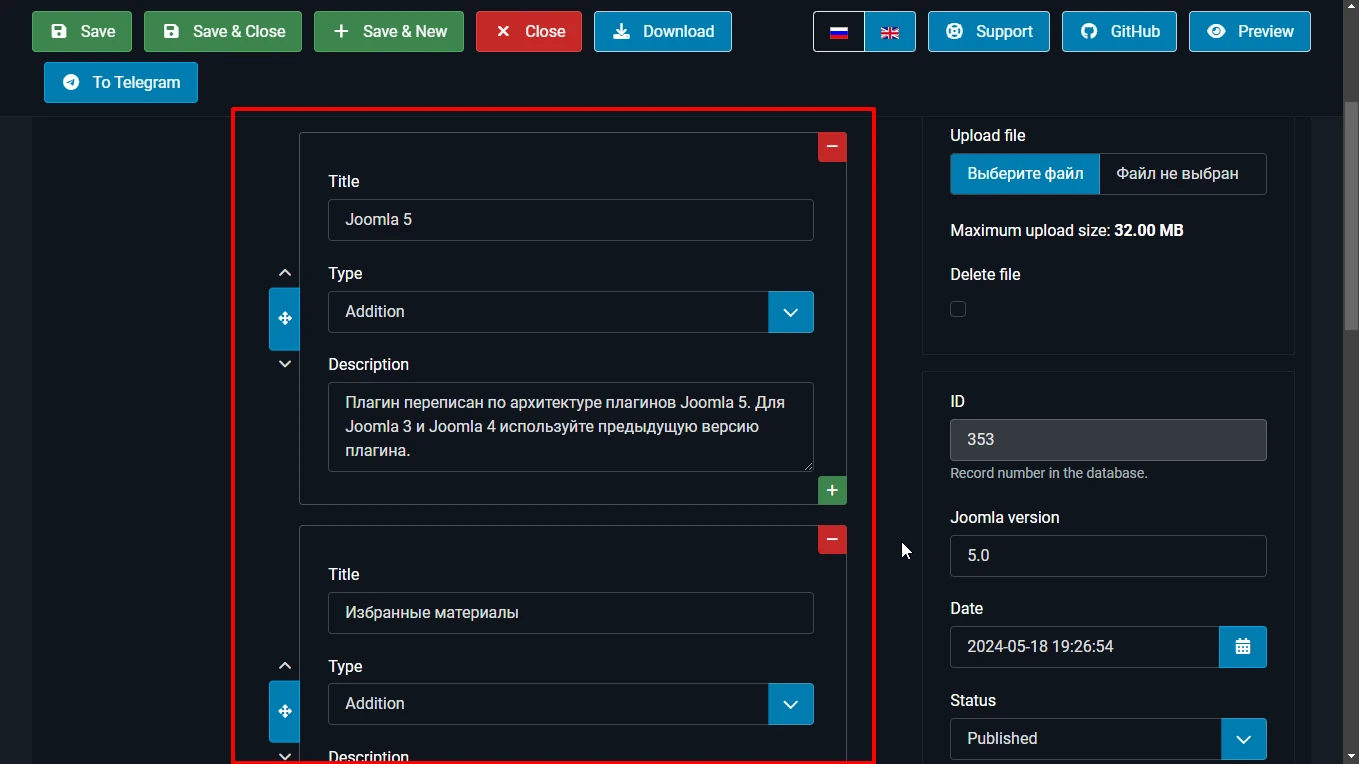1359x764 pixels.
Task: Switch language to Russian flag
Action: tap(839, 32)
